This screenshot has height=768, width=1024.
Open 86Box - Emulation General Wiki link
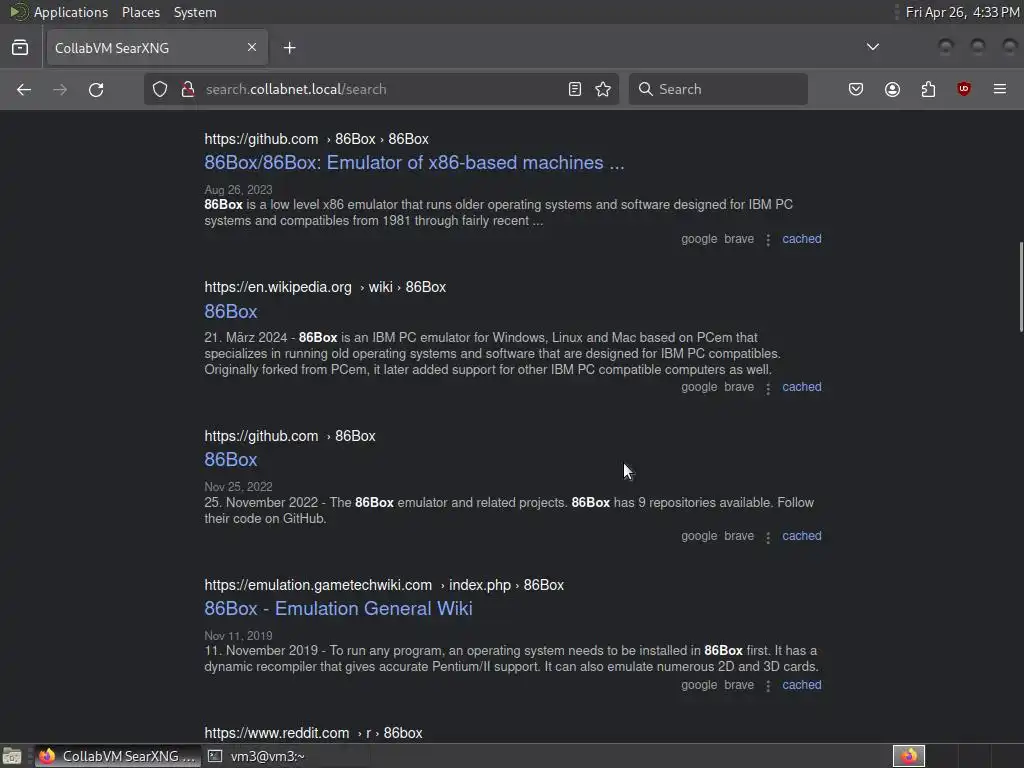(x=338, y=609)
